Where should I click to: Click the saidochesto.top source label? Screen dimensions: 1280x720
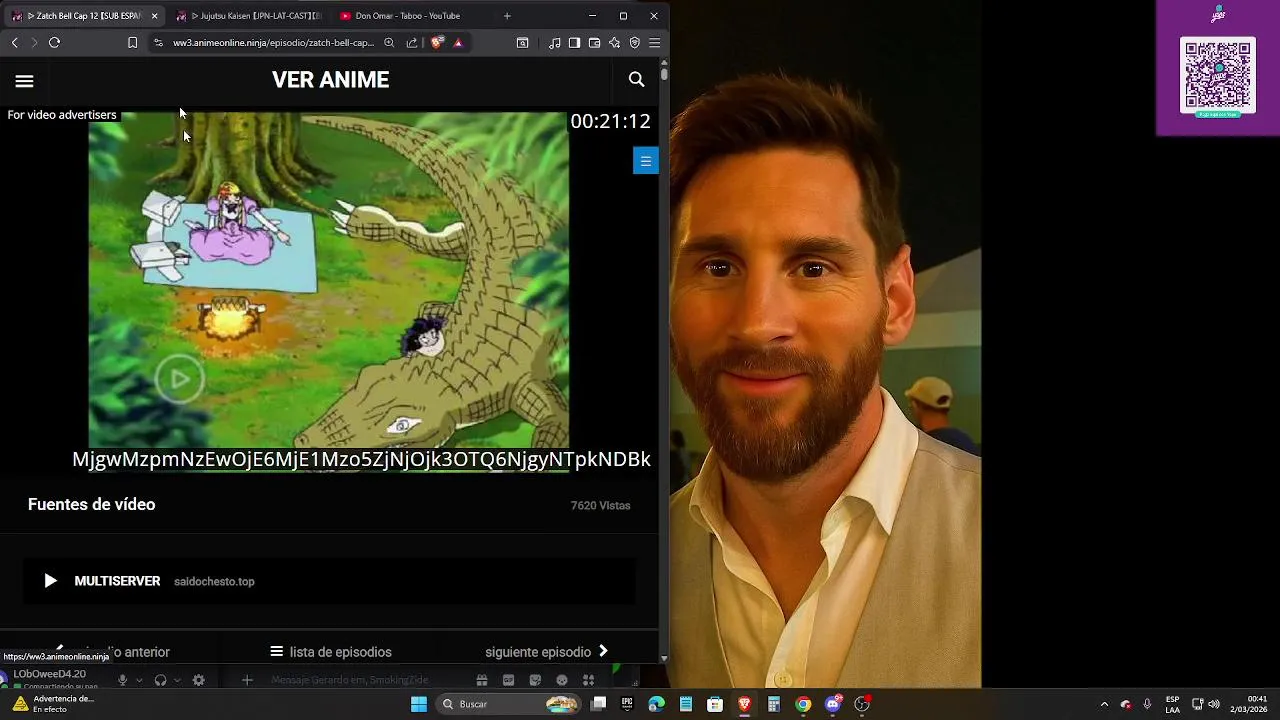tap(214, 581)
